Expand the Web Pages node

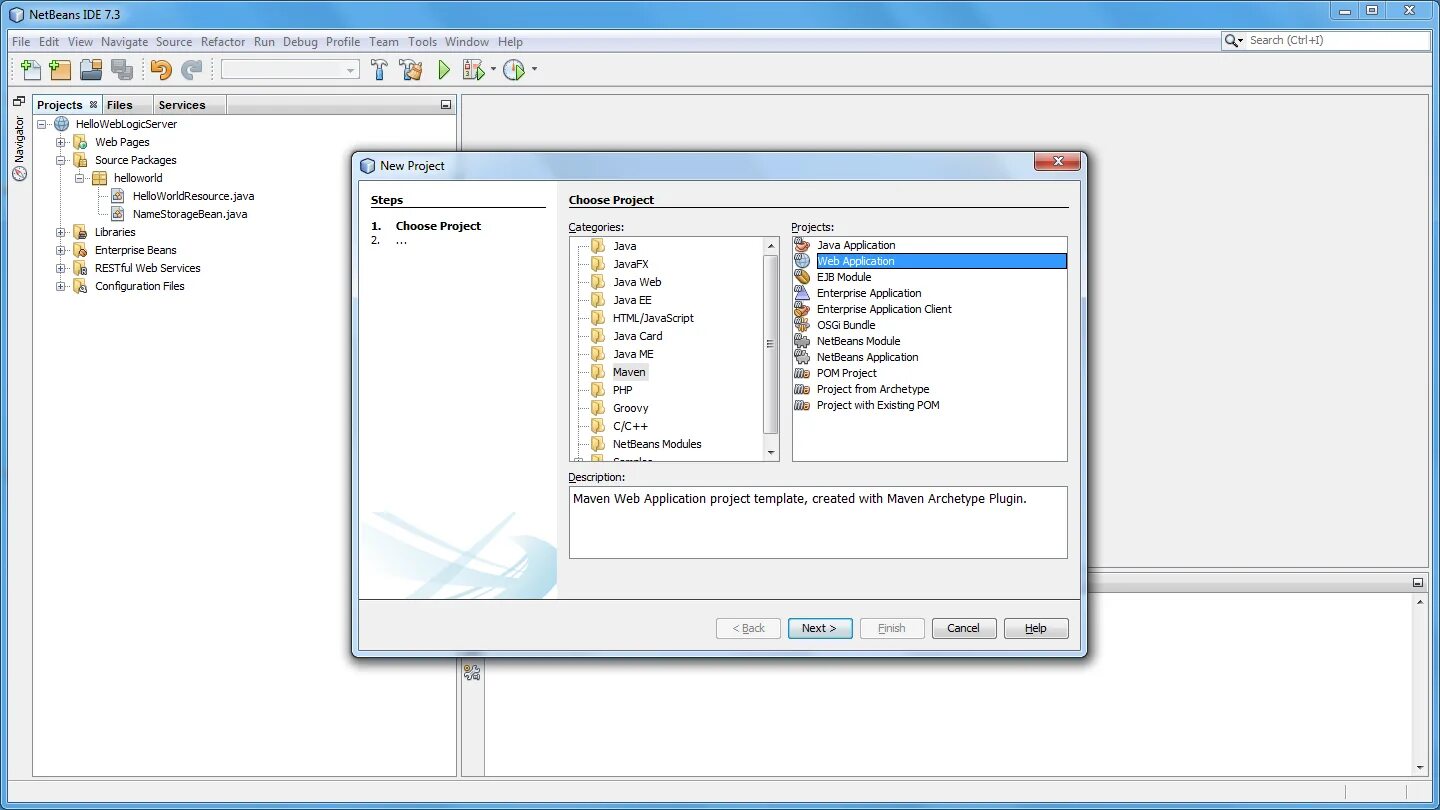61,142
